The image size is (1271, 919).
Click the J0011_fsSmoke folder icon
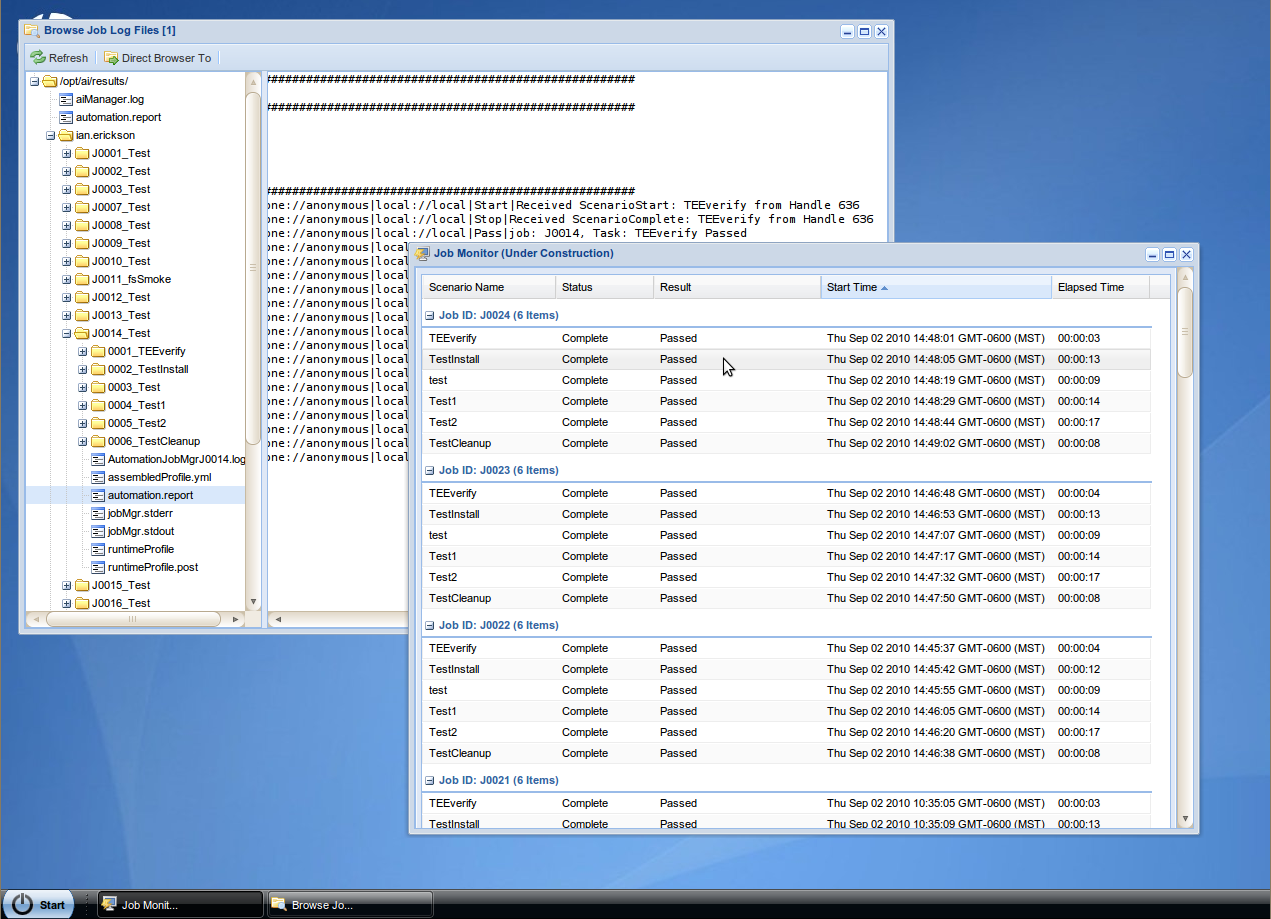coord(82,279)
